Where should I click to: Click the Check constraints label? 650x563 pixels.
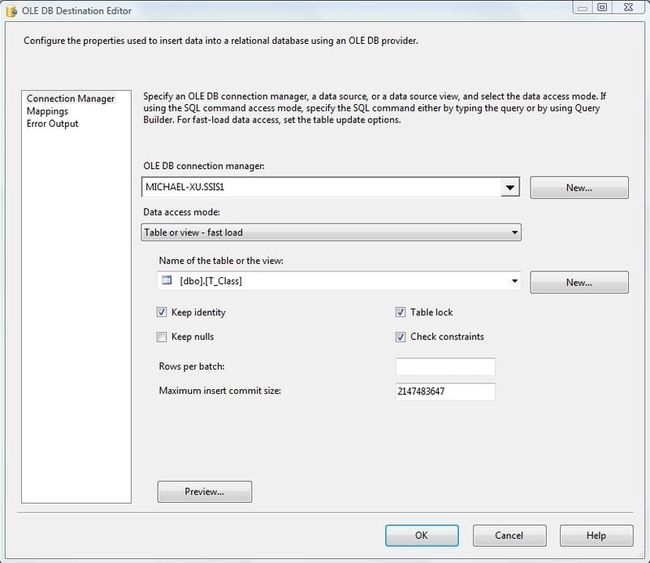(x=447, y=337)
